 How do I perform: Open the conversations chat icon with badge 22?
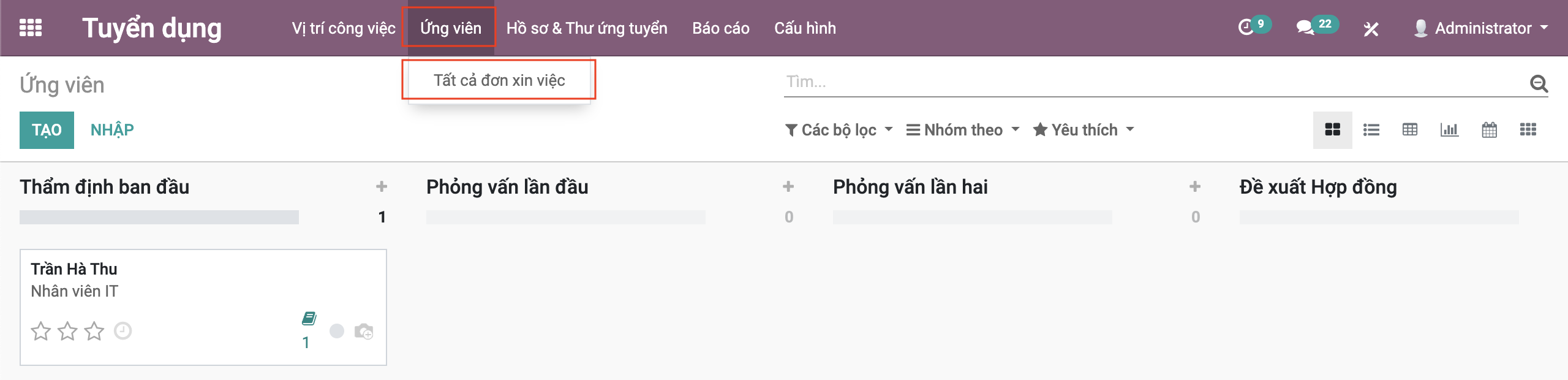click(x=1305, y=28)
